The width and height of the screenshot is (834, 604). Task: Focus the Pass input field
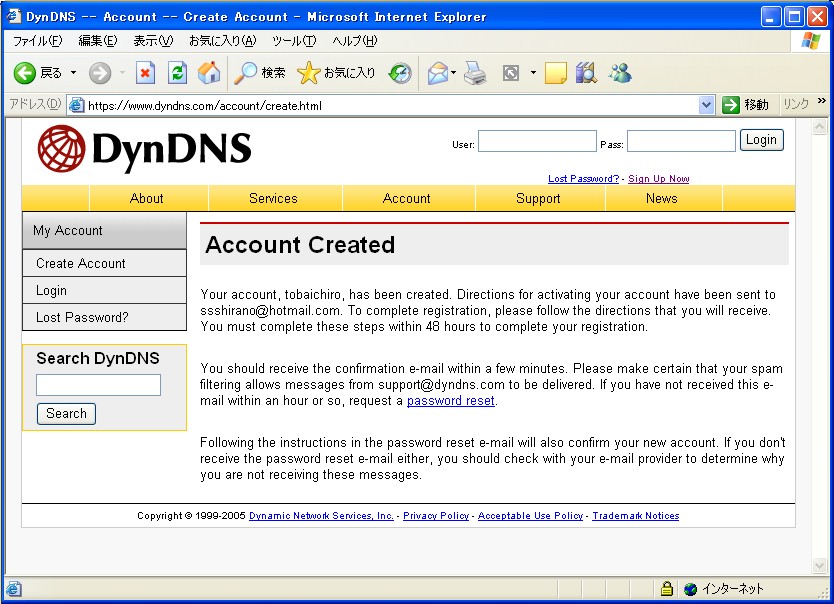tap(681, 141)
